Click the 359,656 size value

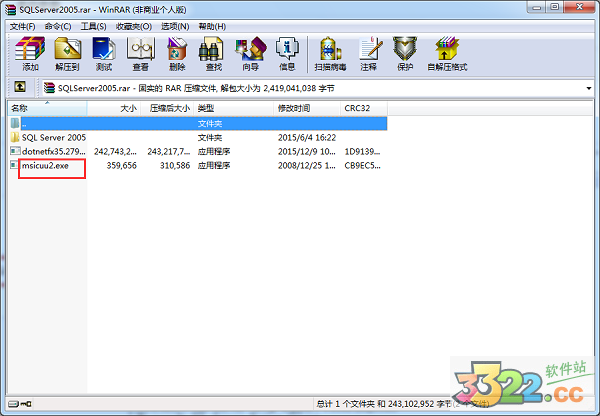click(x=121, y=165)
